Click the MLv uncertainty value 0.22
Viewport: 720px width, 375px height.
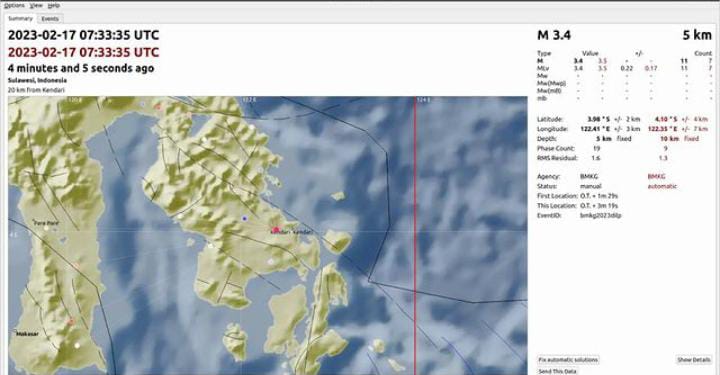[626, 68]
